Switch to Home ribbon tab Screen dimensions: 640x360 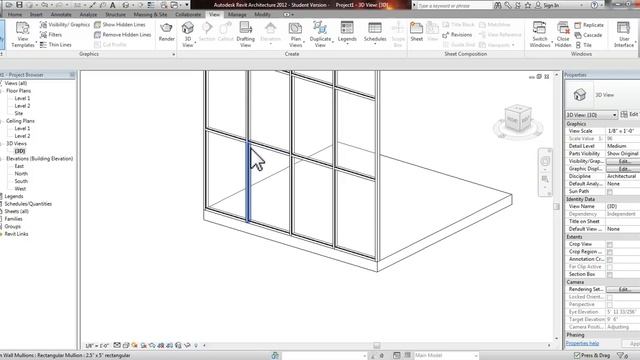point(15,14)
